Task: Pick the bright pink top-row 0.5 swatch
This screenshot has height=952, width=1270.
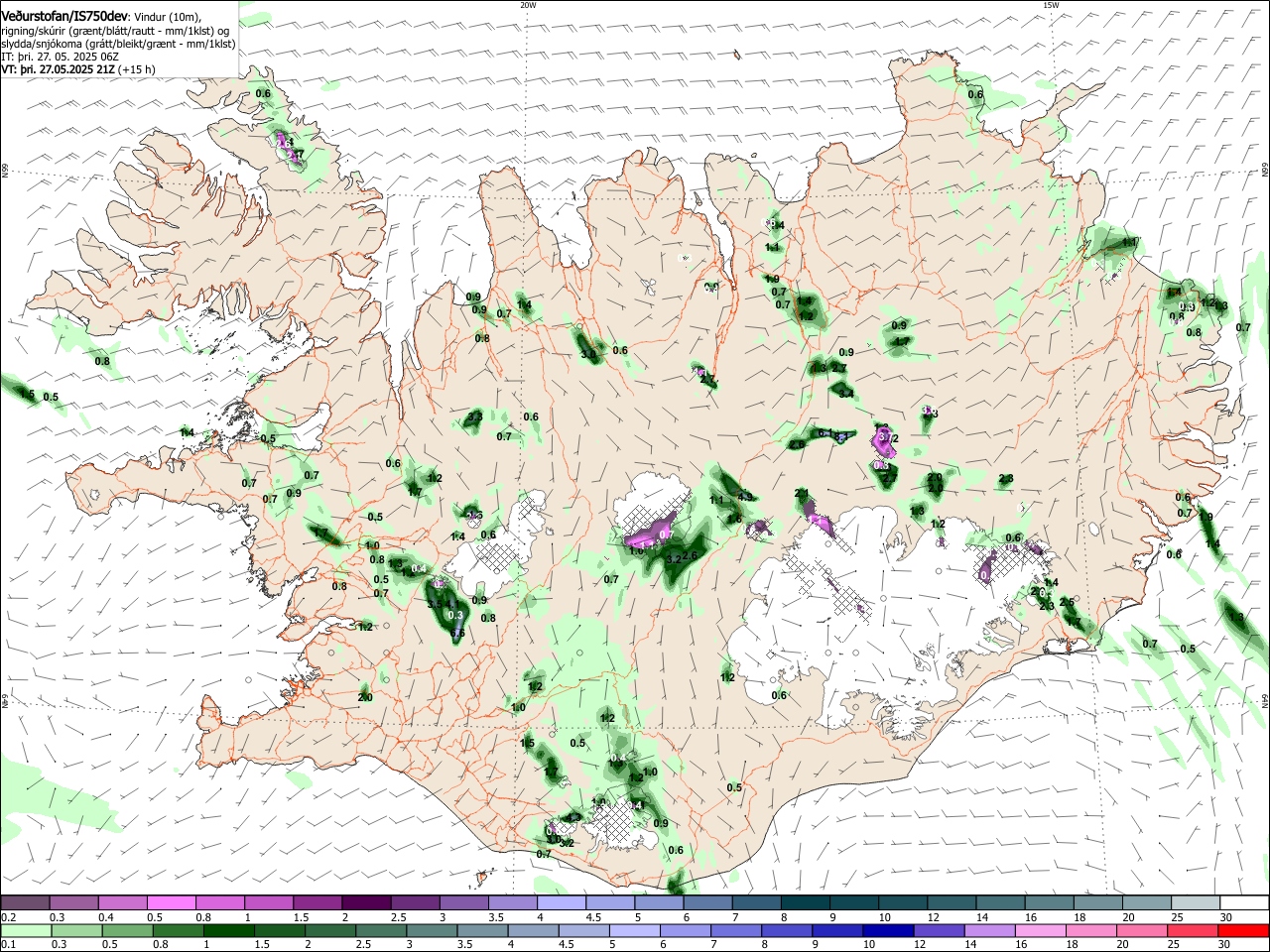Action: pyautogui.click(x=171, y=901)
